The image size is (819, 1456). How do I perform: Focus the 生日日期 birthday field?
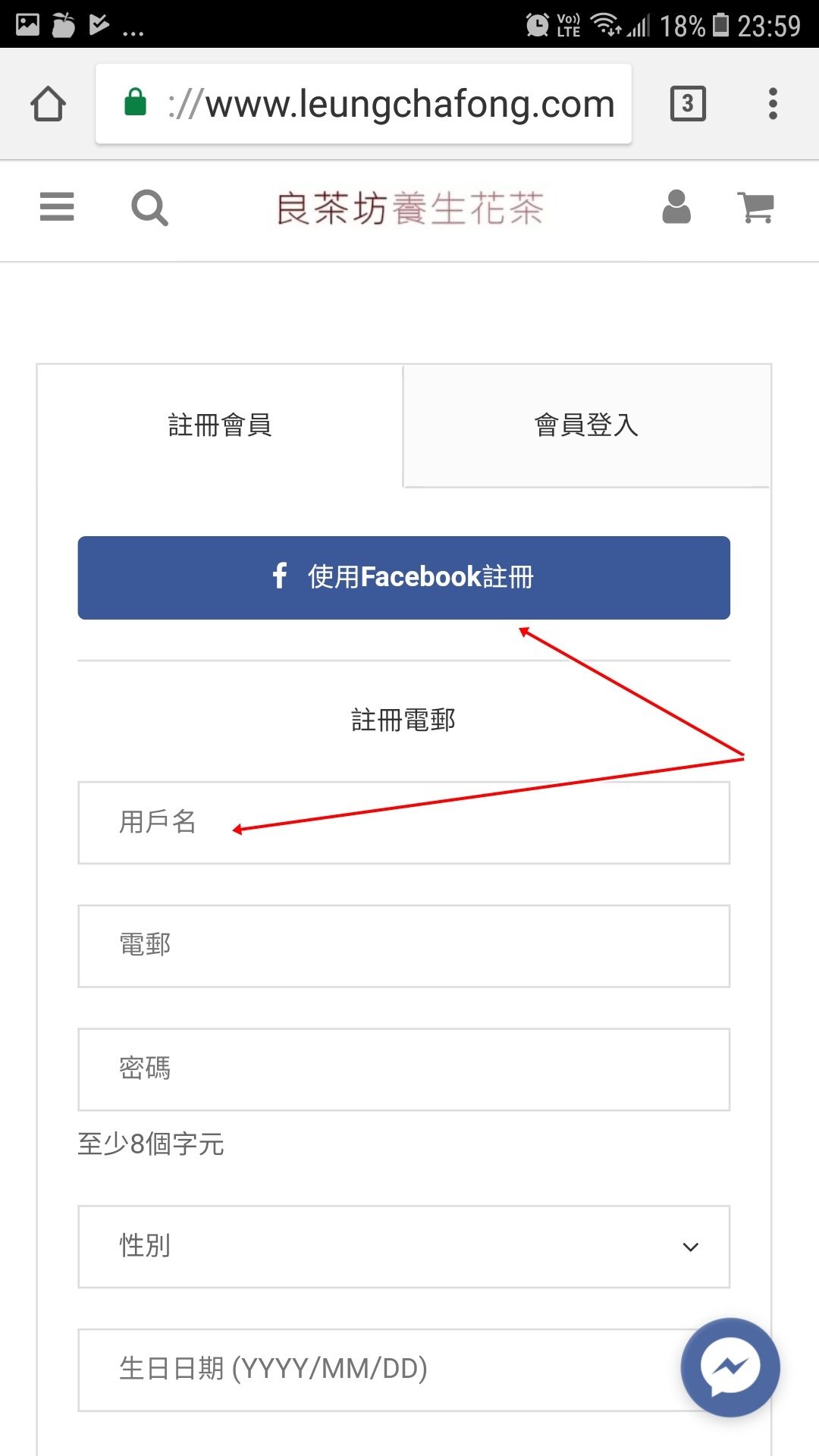point(379,1370)
